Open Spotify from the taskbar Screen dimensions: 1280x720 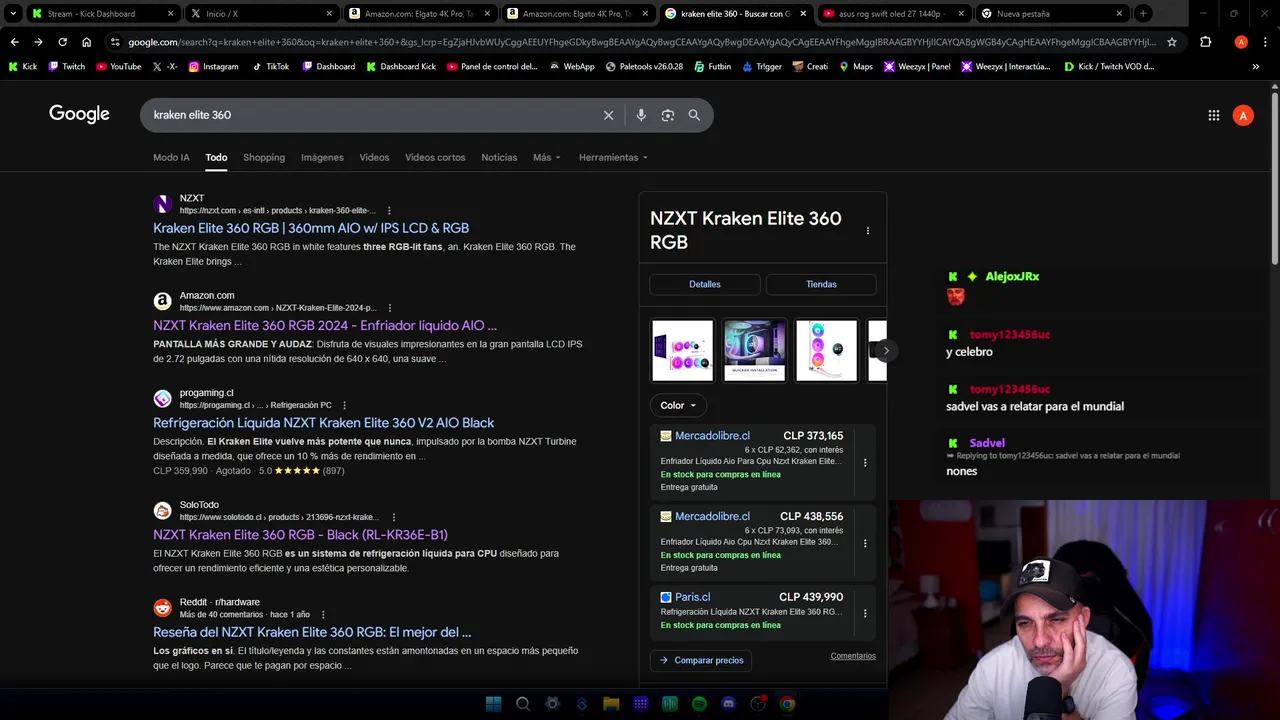click(699, 704)
